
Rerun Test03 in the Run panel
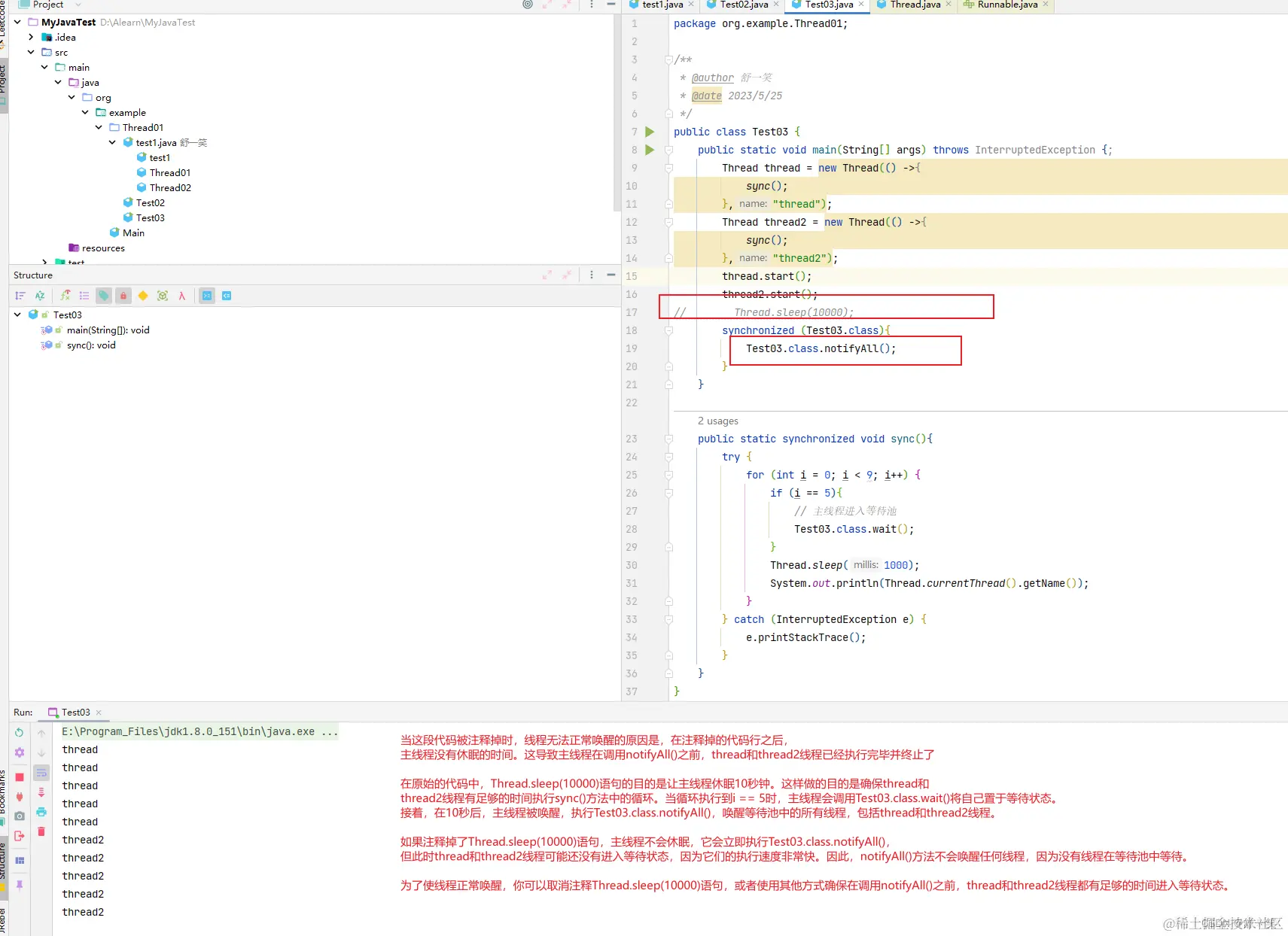(x=20, y=732)
